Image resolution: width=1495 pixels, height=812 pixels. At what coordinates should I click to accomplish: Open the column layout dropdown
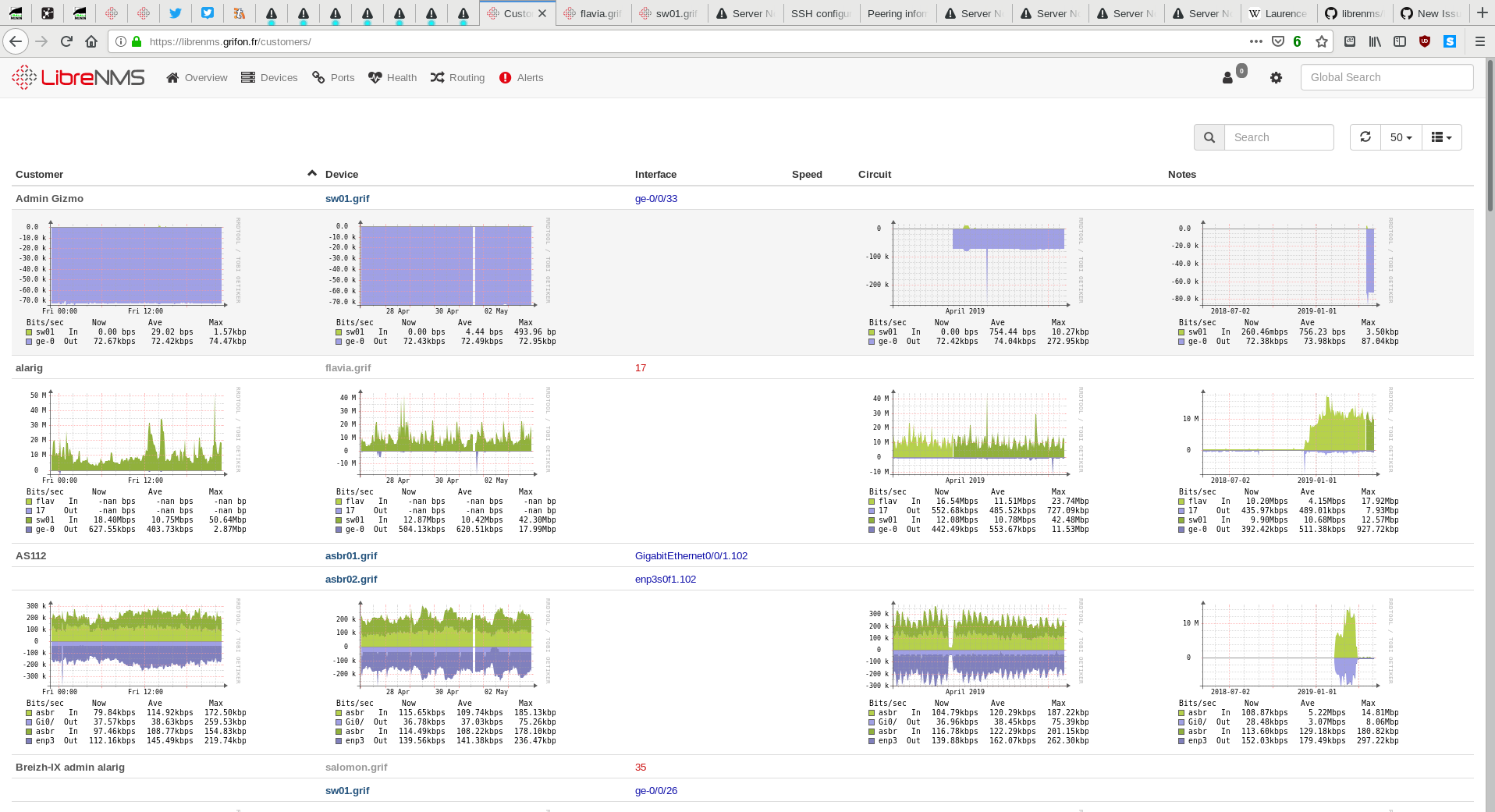click(x=1441, y=137)
